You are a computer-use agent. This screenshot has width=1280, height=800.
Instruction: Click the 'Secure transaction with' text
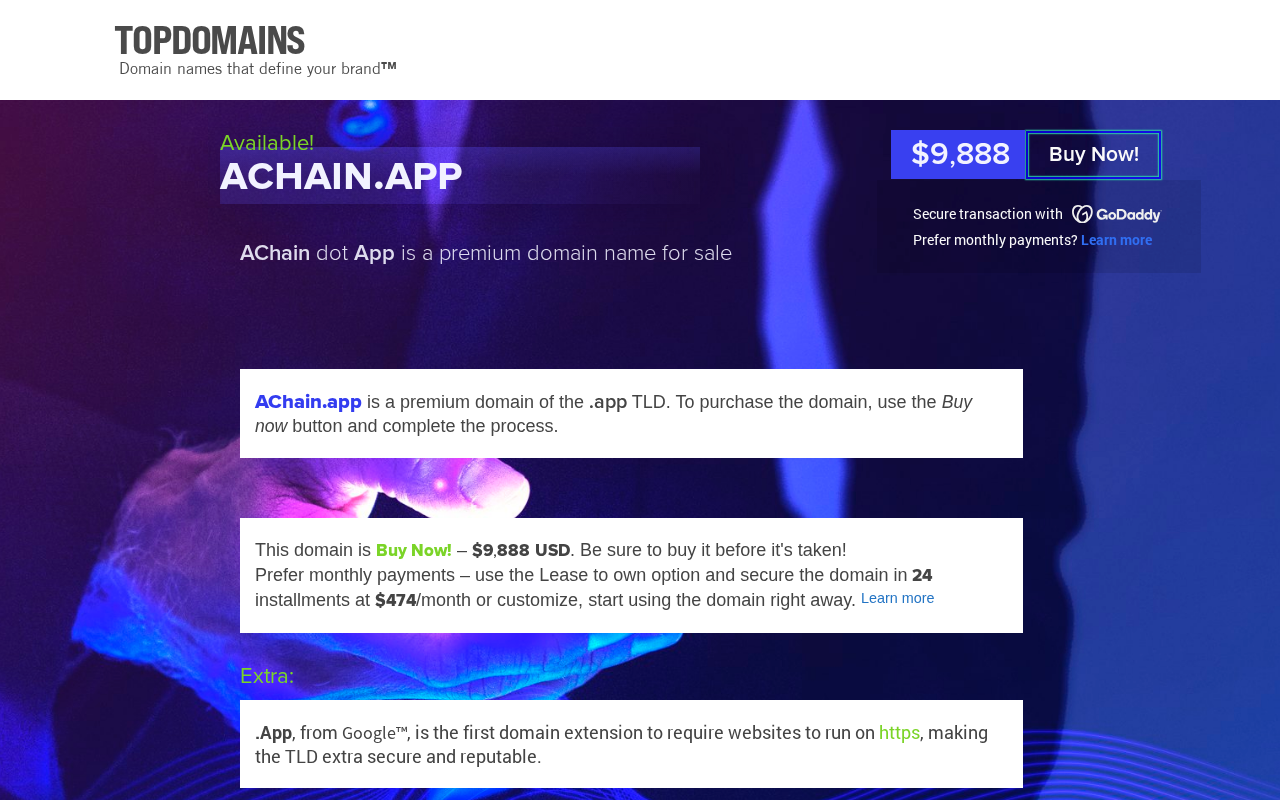988,214
